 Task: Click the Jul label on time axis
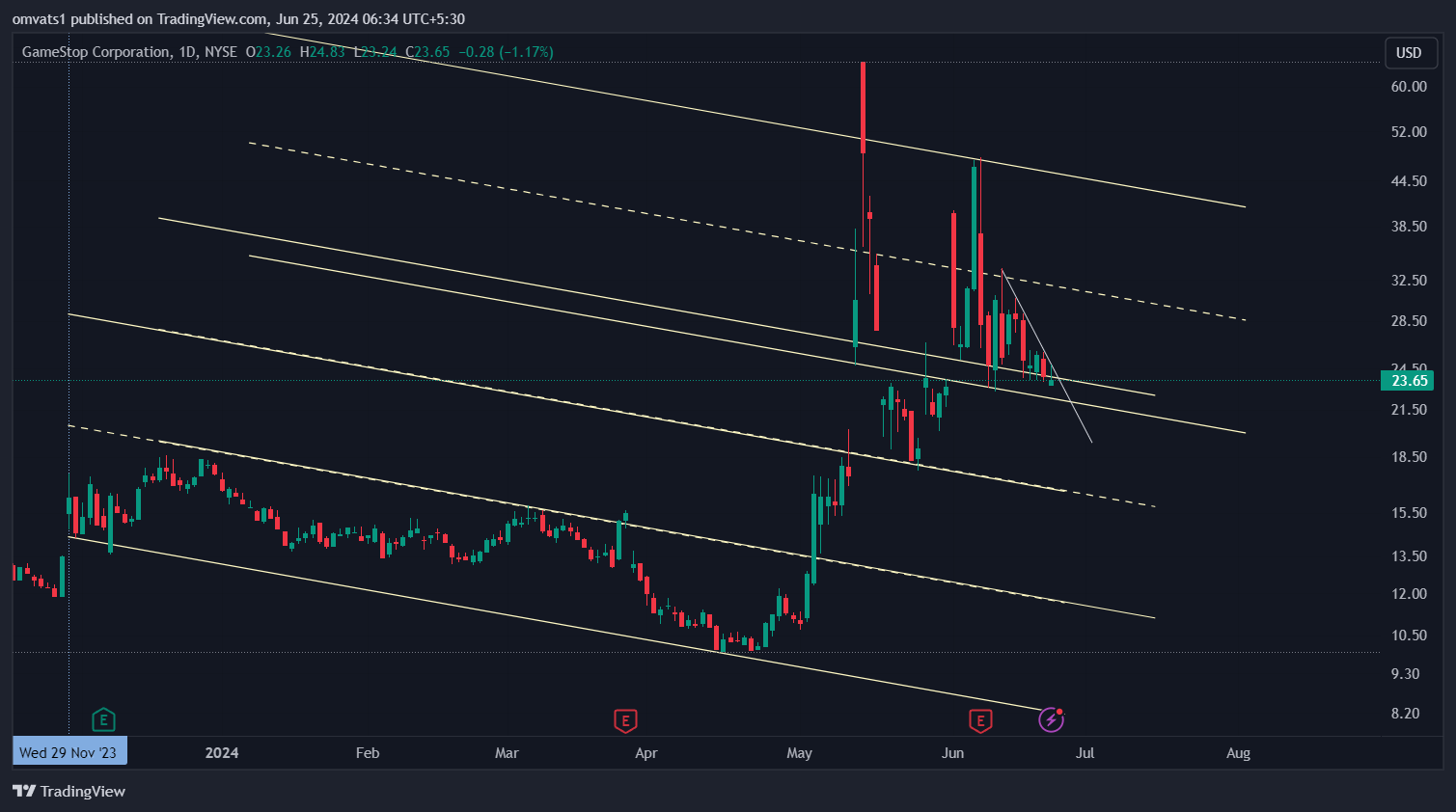pyautogui.click(x=1085, y=753)
